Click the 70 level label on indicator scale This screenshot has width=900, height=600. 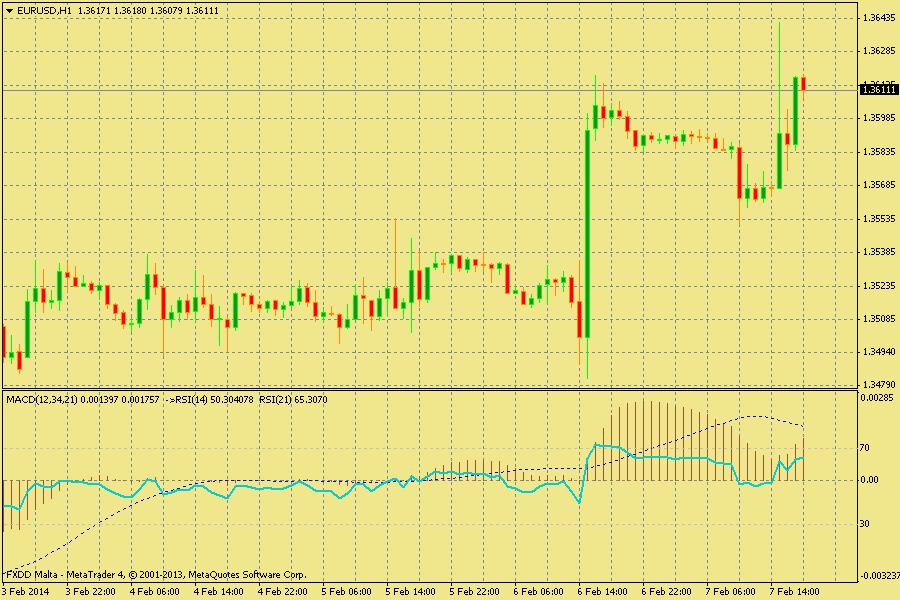tap(866, 448)
